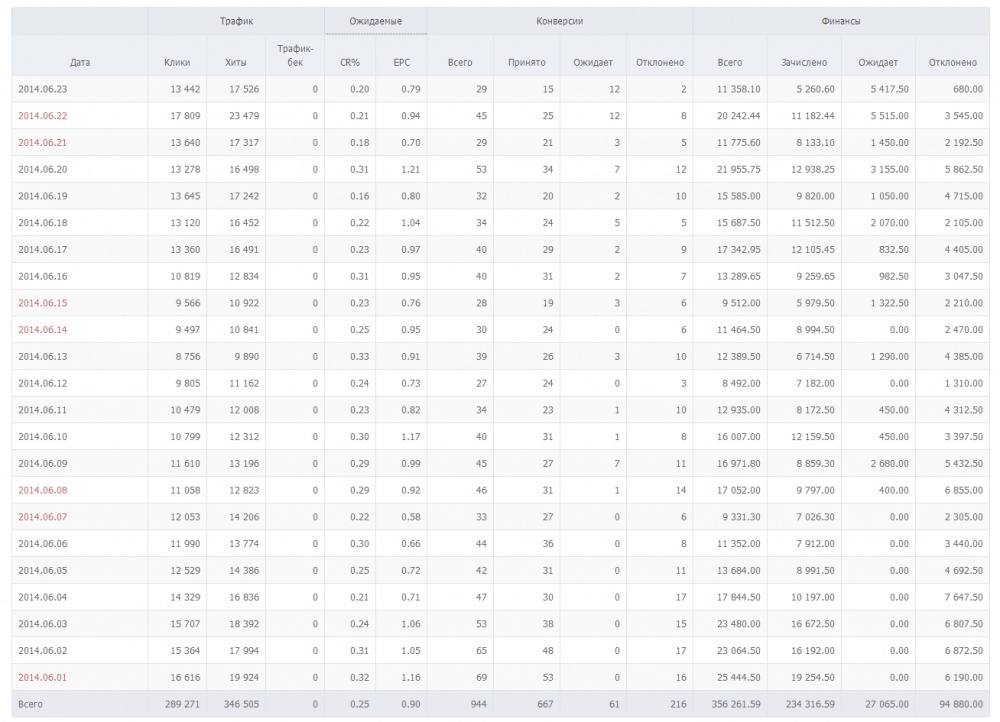Image resolution: width=1000 pixels, height=722 pixels.
Task: Click clicks value 17 809
Action: pos(185,116)
